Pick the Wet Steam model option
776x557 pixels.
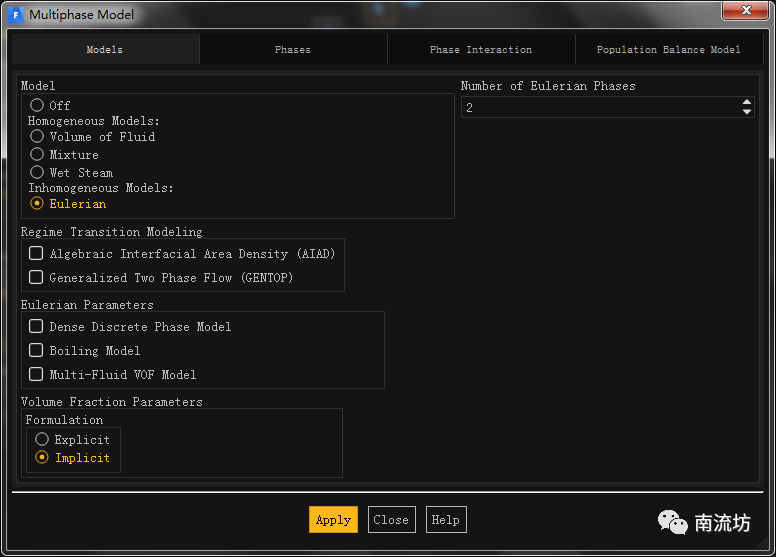pyautogui.click(x=37, y=172)
